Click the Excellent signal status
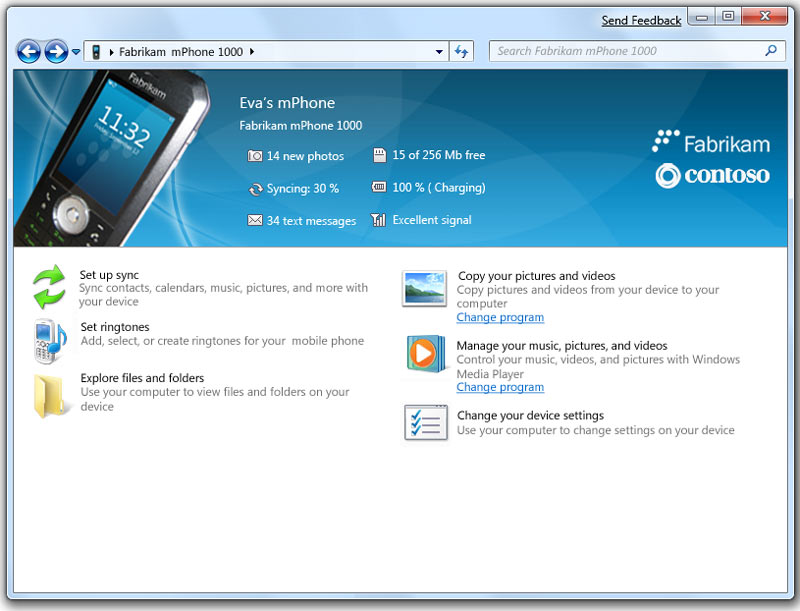Image resolution: width=800 pixels, height=611 pixels. 432,220
